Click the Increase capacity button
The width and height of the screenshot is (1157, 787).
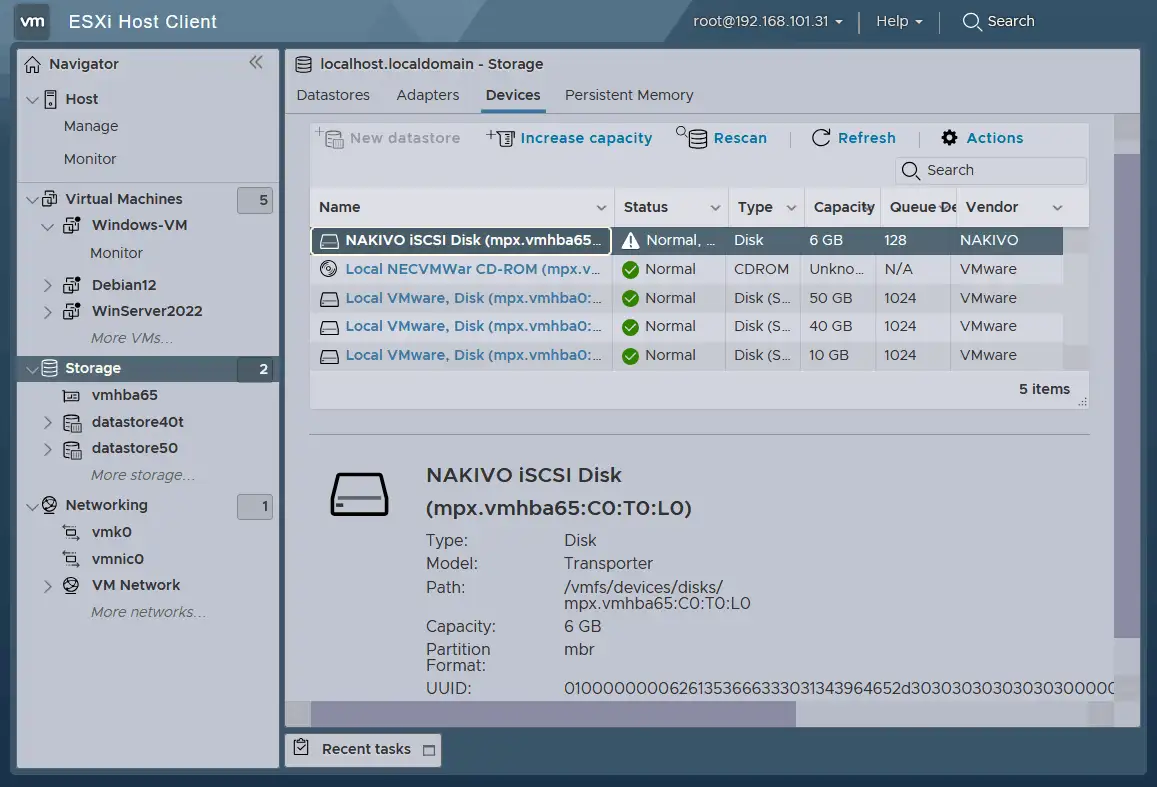(x=569, y=138)
